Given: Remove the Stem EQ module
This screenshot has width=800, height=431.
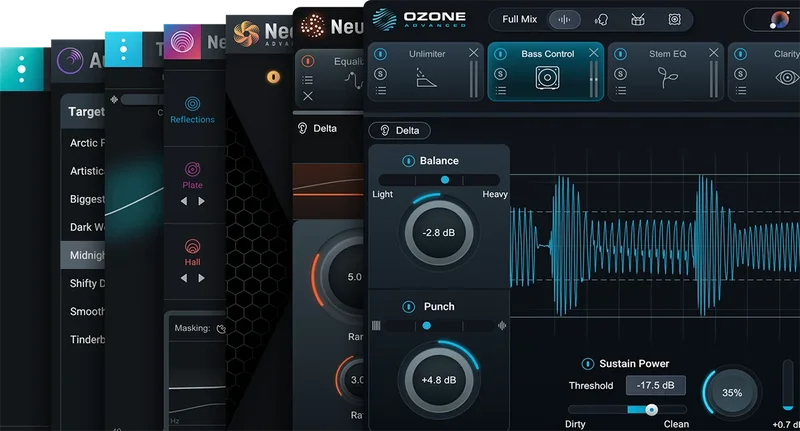Looking at the screenshot, I should (x=714, y=53).
